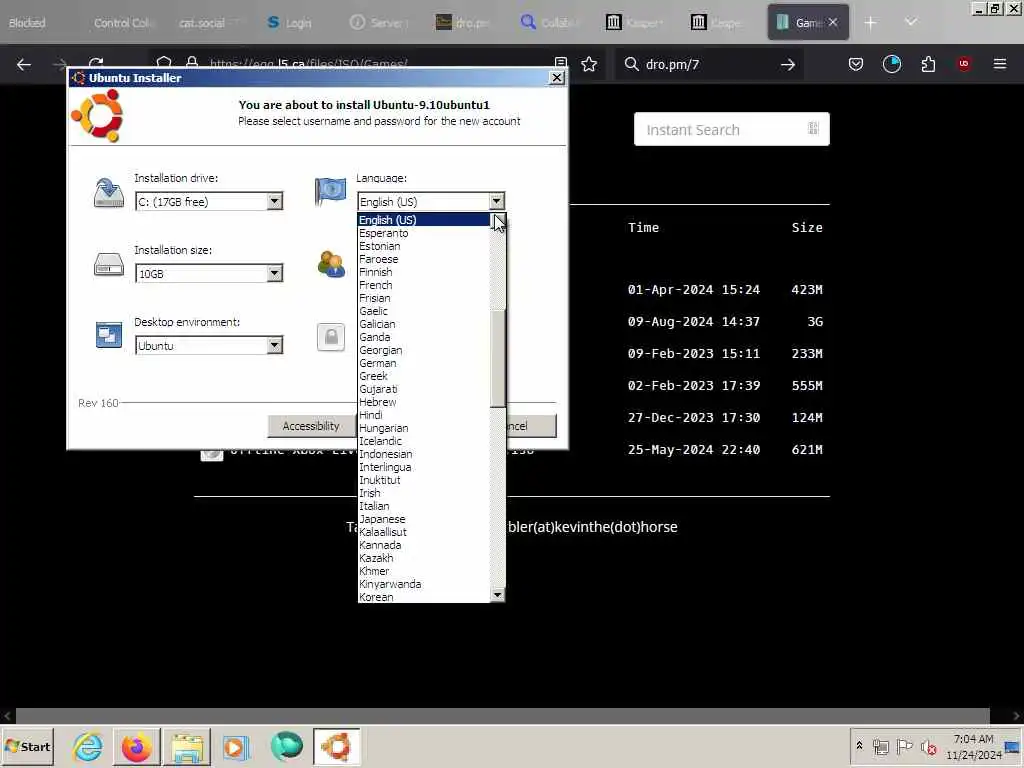
Task: Pick Japanese in the language list
Action: tap(382, 519)
